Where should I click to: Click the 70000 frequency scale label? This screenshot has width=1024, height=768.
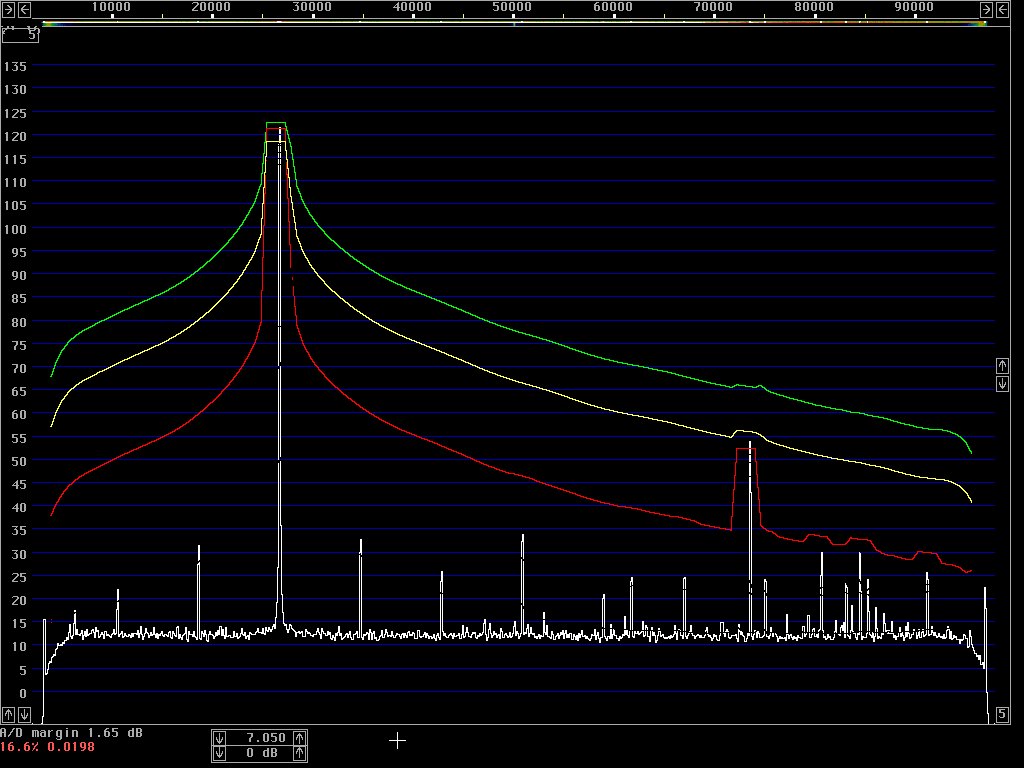pos(713,7)
